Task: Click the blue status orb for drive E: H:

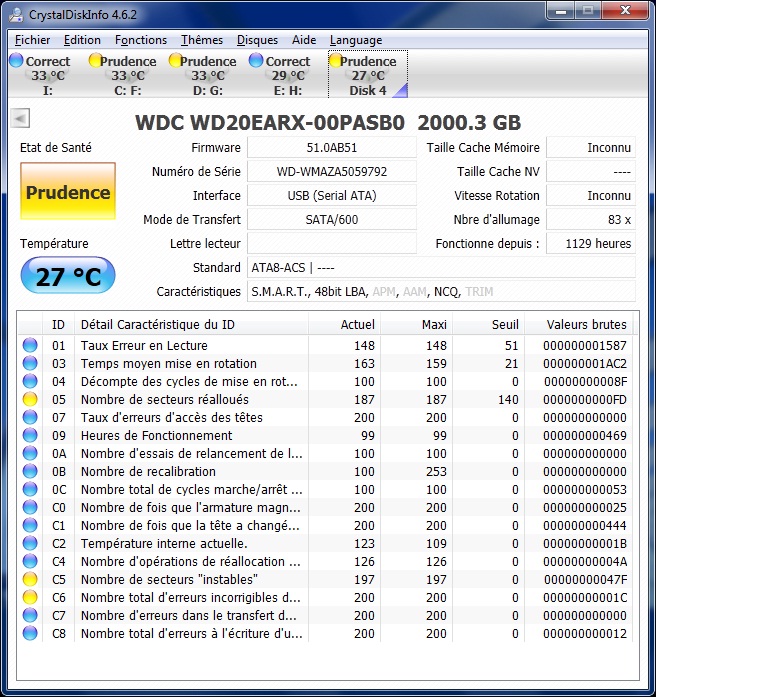Action: [x=256, y=60]
